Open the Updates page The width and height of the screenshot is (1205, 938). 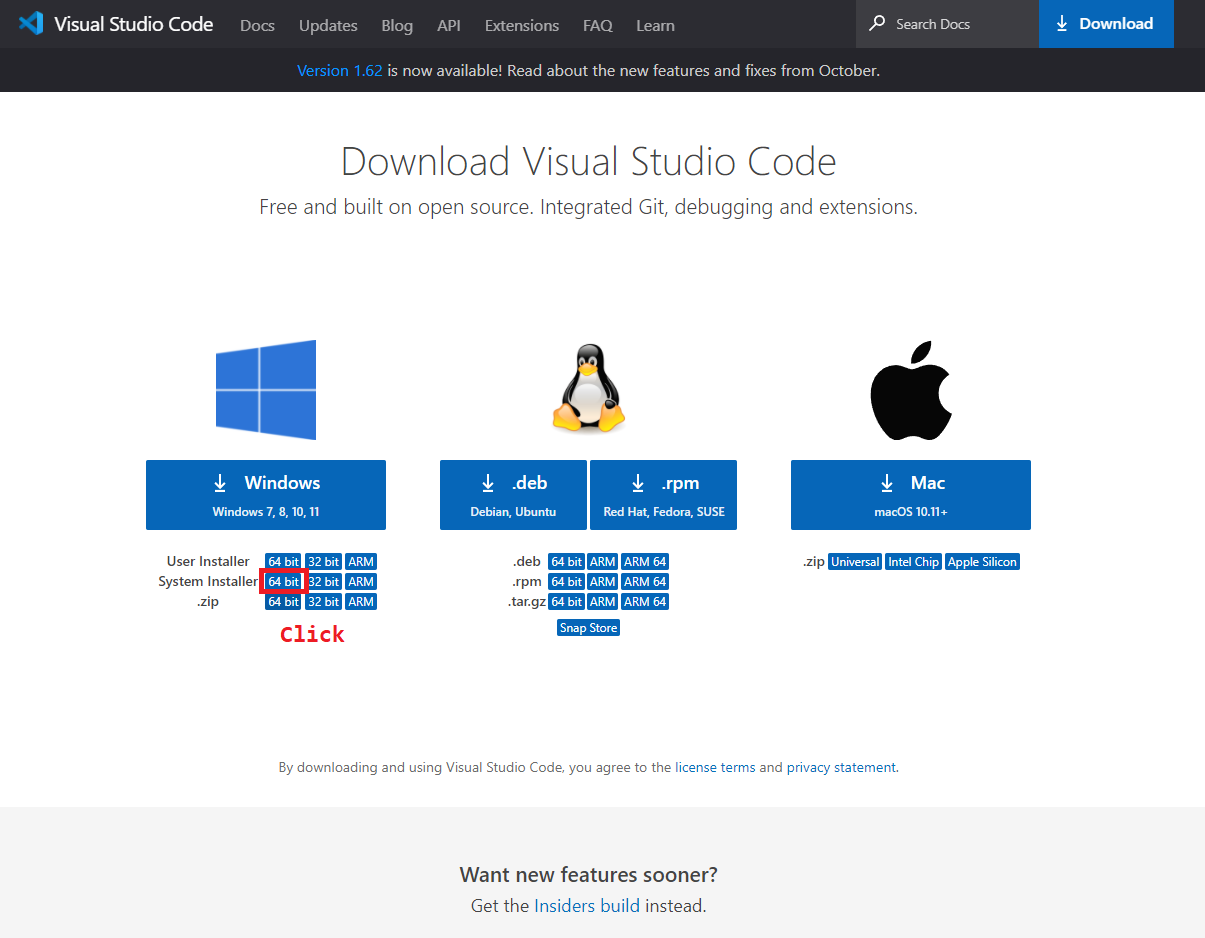[x=328, y=25]
